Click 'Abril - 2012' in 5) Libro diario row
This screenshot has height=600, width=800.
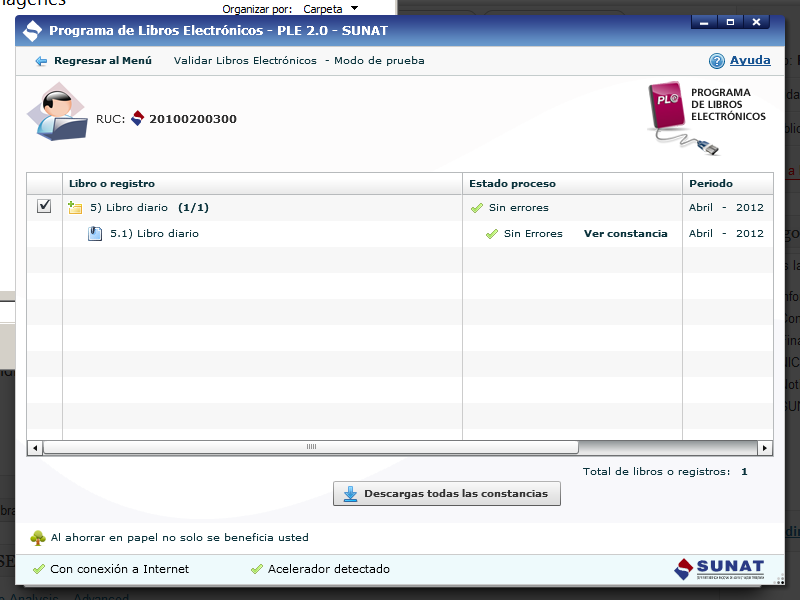tap(726, 208)
